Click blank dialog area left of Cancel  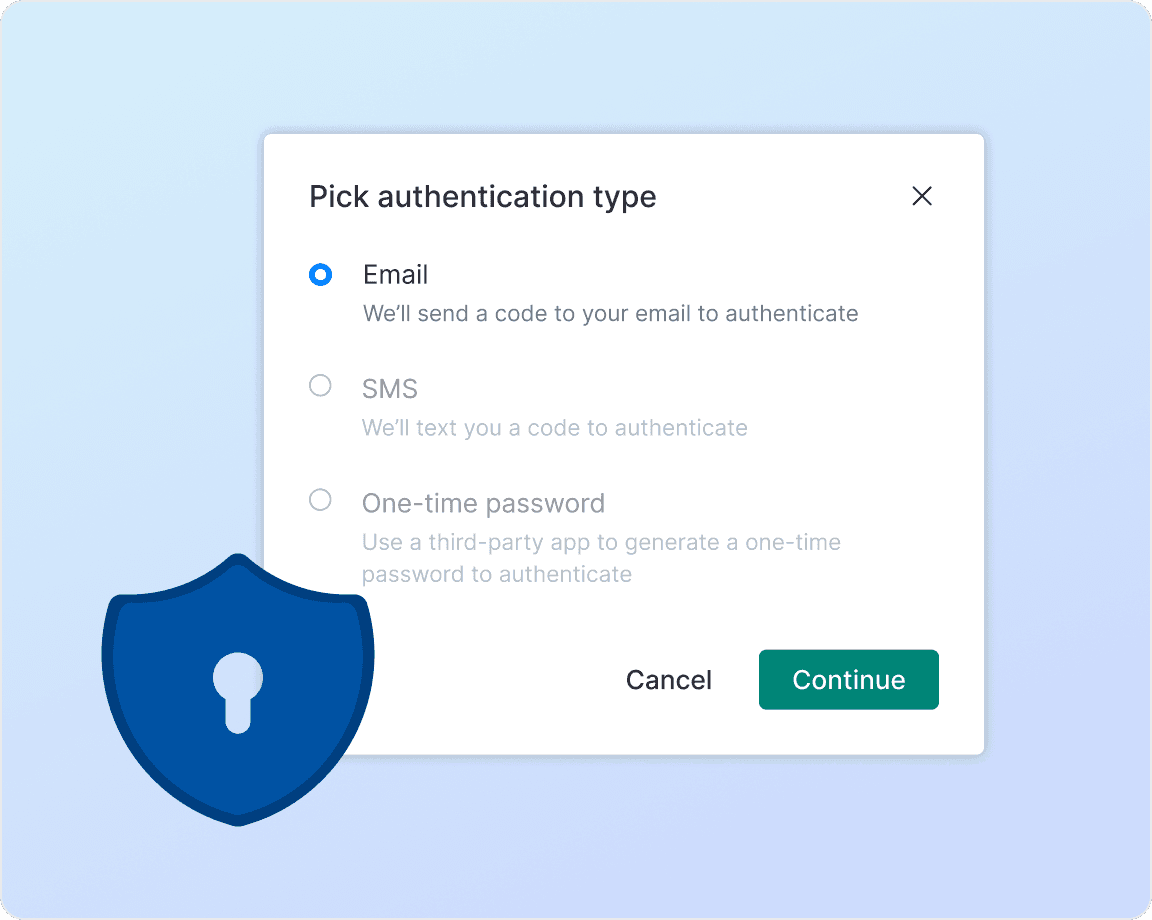[490, 680]
